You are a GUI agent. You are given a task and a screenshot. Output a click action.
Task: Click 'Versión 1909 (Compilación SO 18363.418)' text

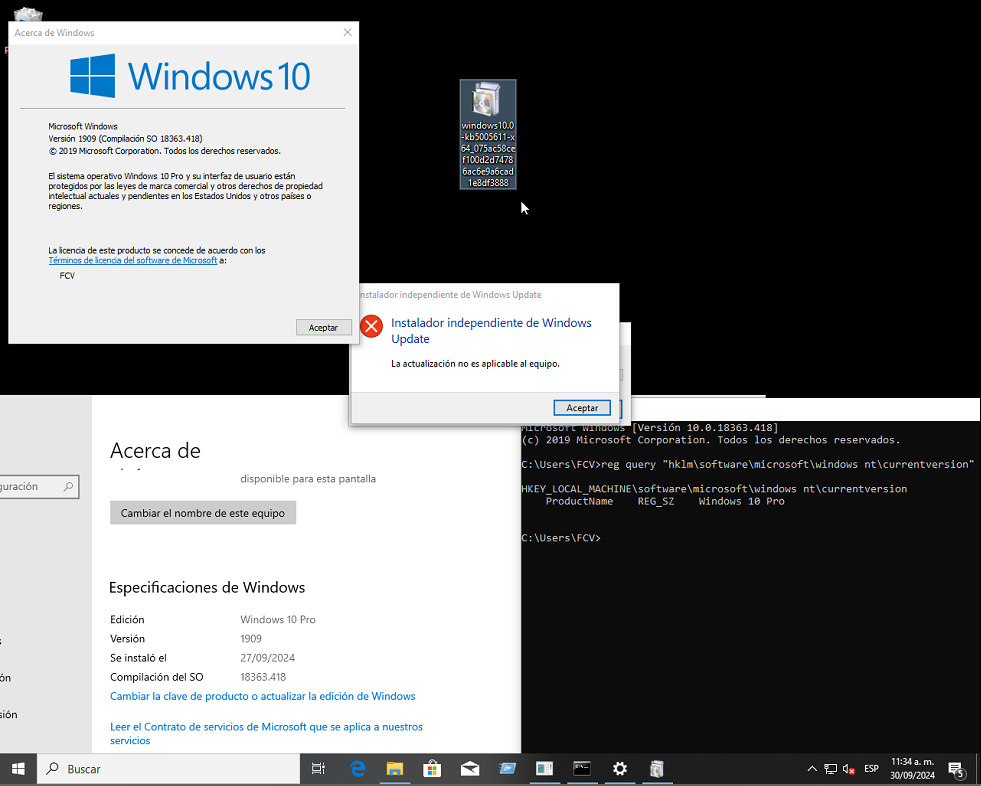tap(125, 138)
